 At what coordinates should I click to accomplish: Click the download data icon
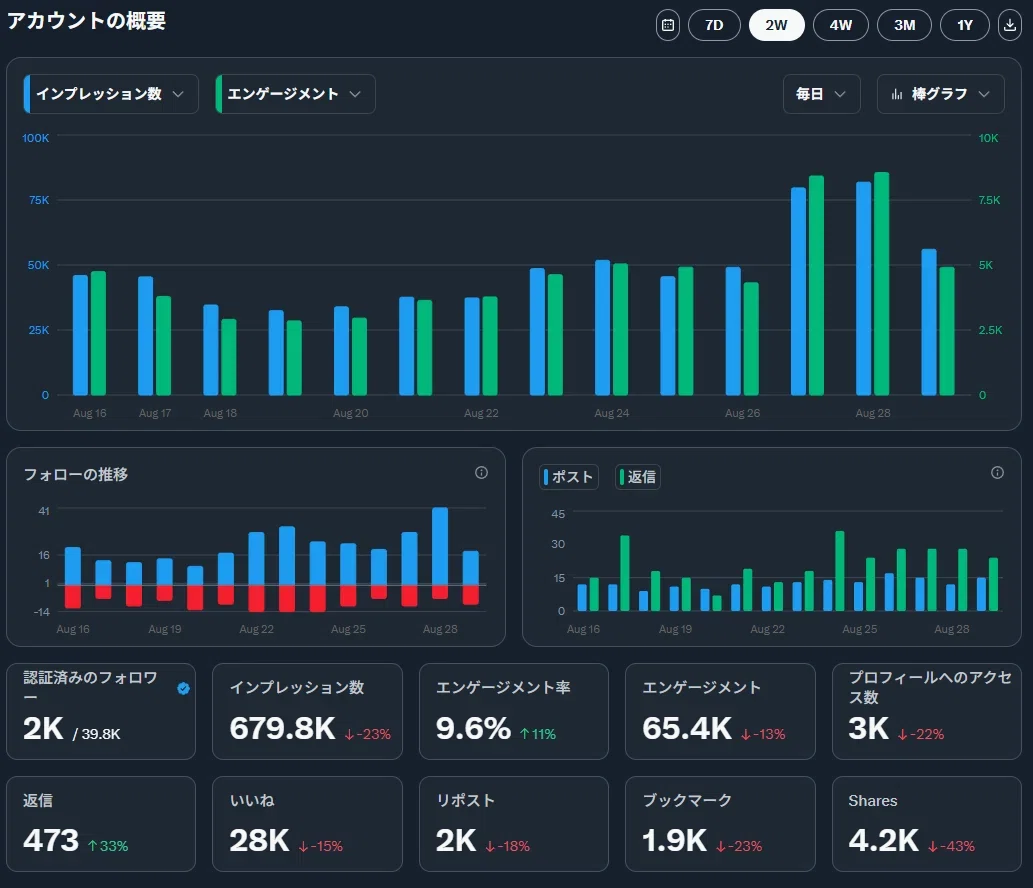click(1009, 25)
